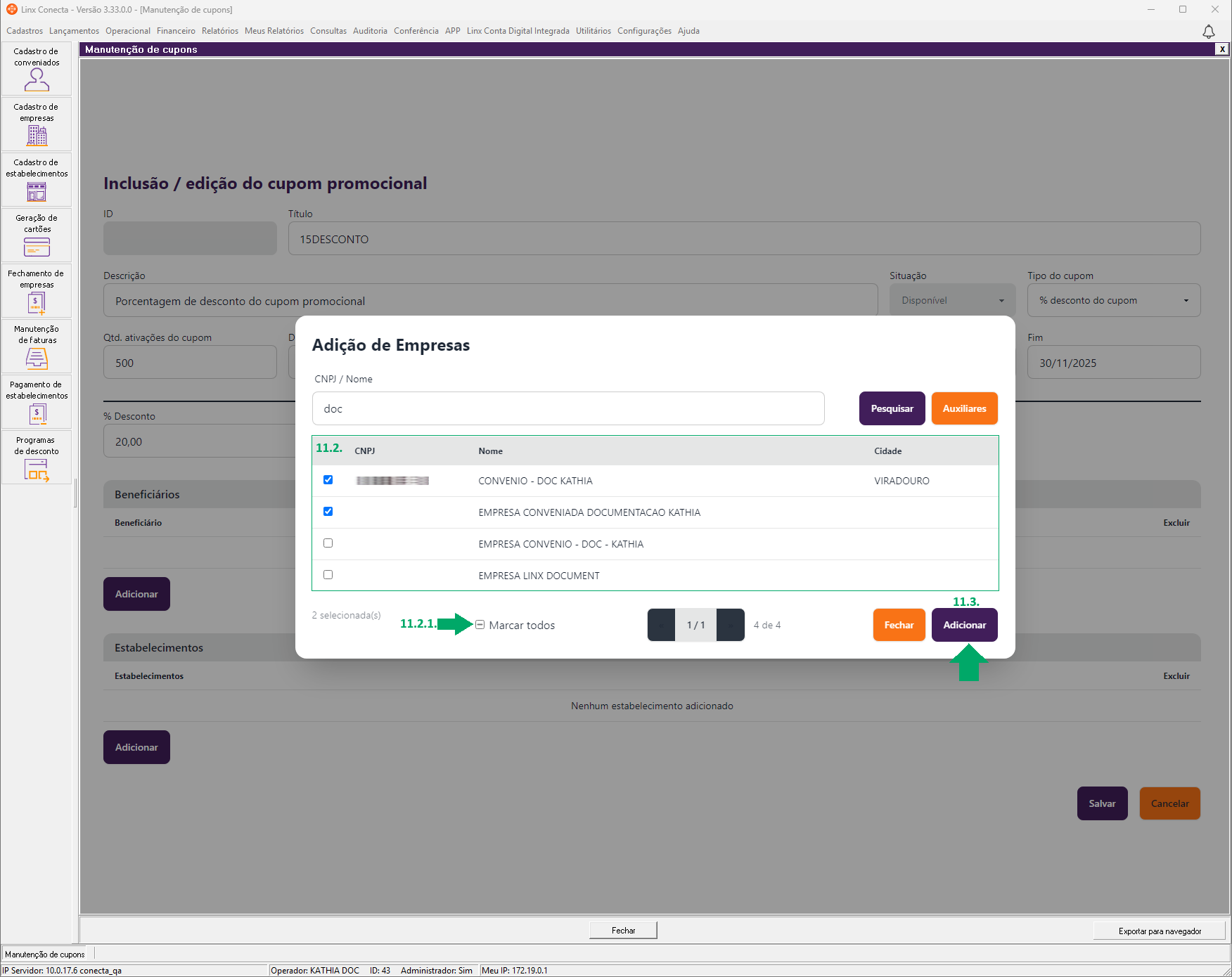Screen dimensions: 1232x977
Task: Click the CONVENIO - DOC KATHIA row name
Action: (x=536, y=481)
